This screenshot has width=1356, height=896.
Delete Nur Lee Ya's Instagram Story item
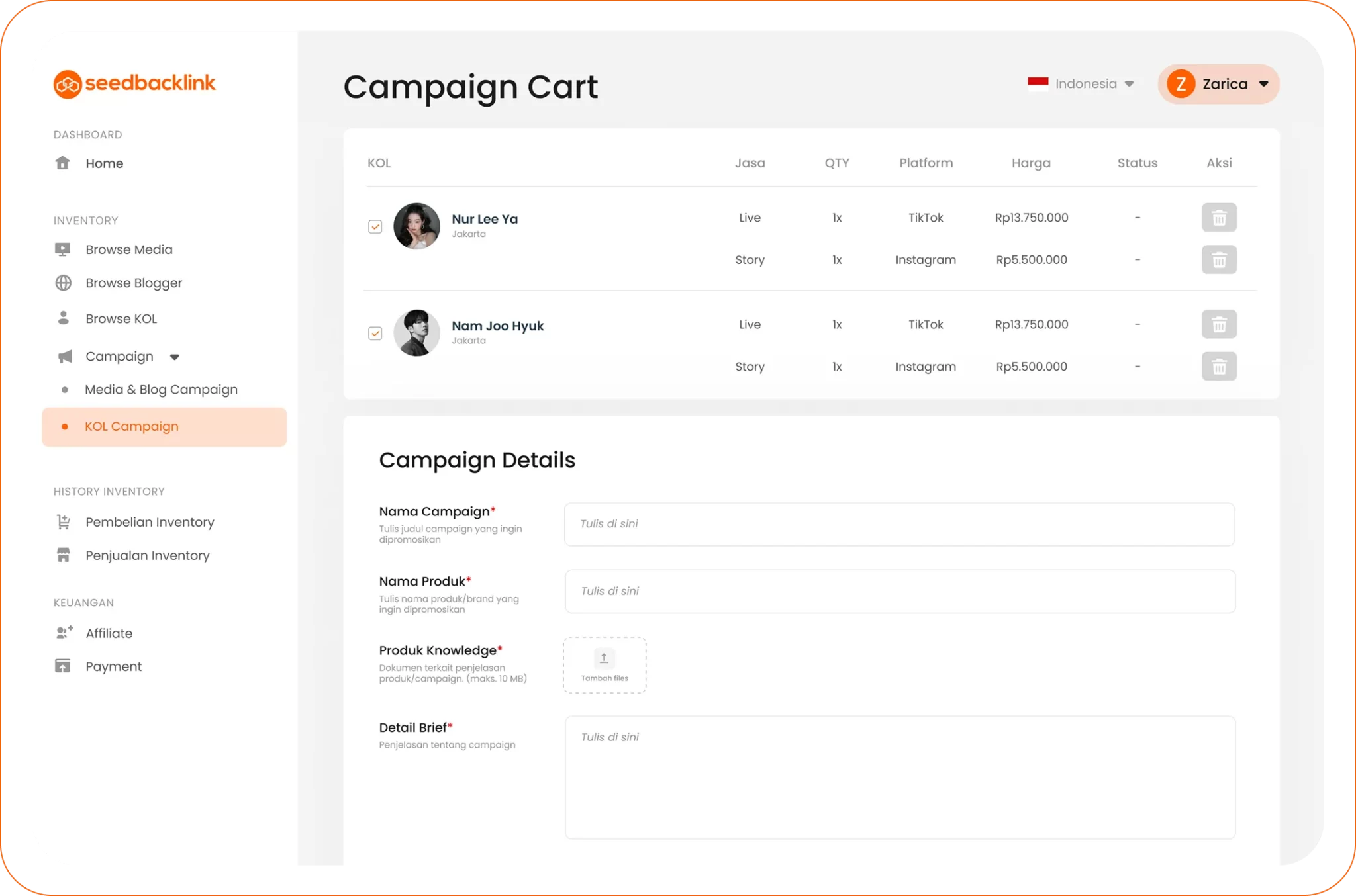tap(1219, 260)
